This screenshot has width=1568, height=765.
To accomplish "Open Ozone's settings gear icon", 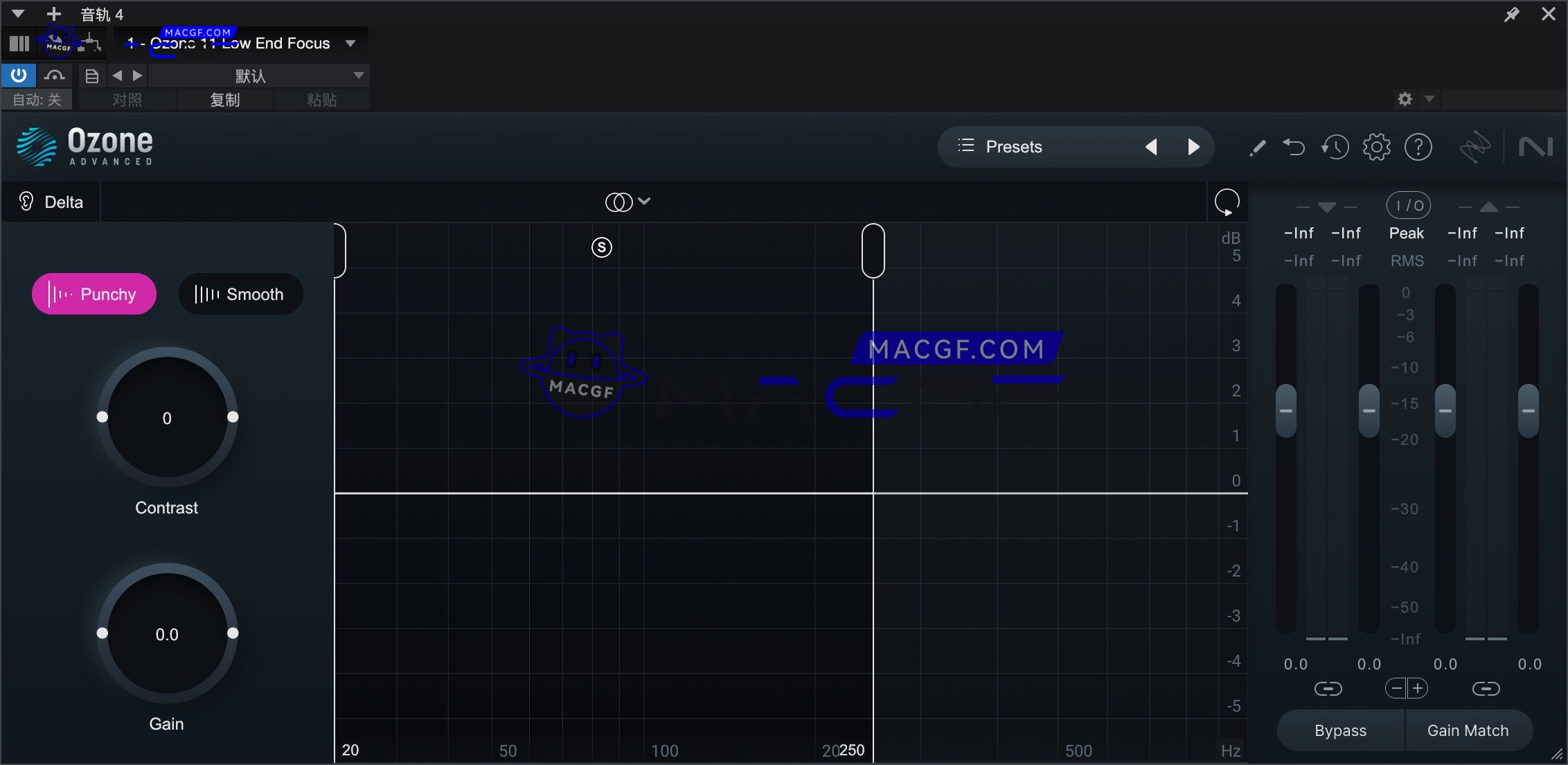I will click(x=1377, y=147).
